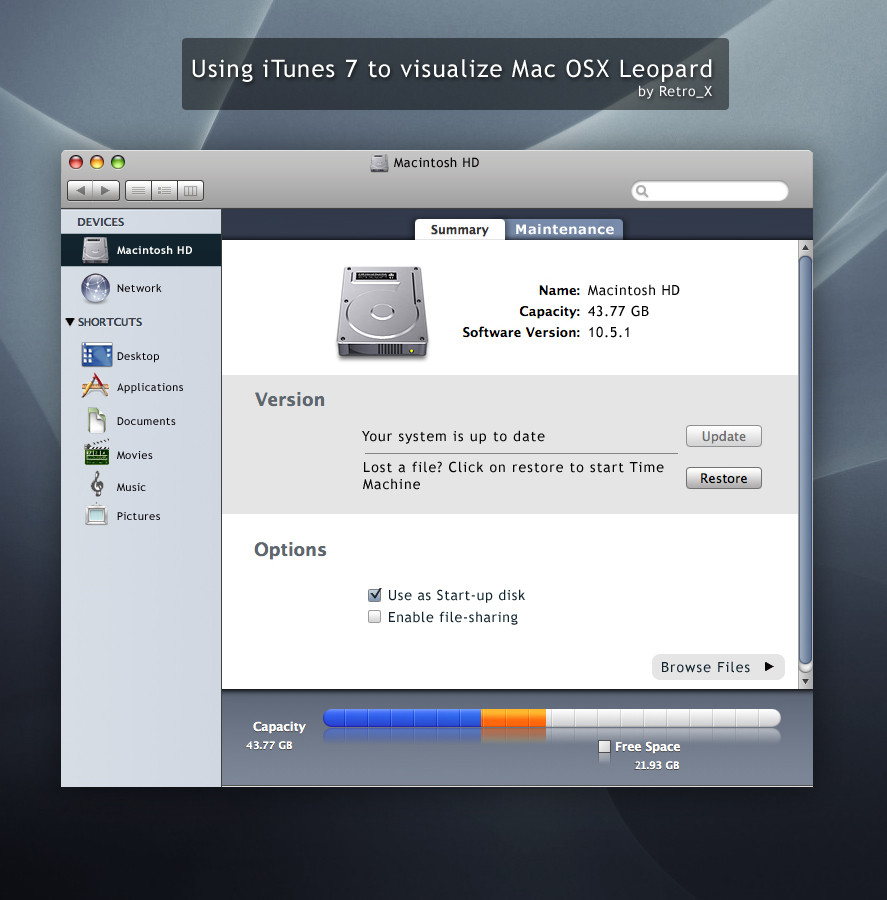Click the Update button
Viewport: 887px width, 900px height.
point(724,436)
